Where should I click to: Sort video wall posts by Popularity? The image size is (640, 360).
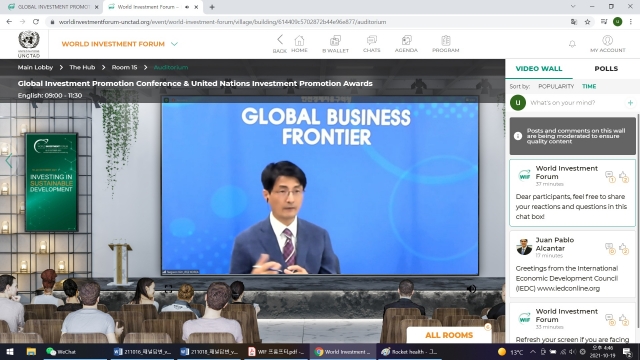556,87
